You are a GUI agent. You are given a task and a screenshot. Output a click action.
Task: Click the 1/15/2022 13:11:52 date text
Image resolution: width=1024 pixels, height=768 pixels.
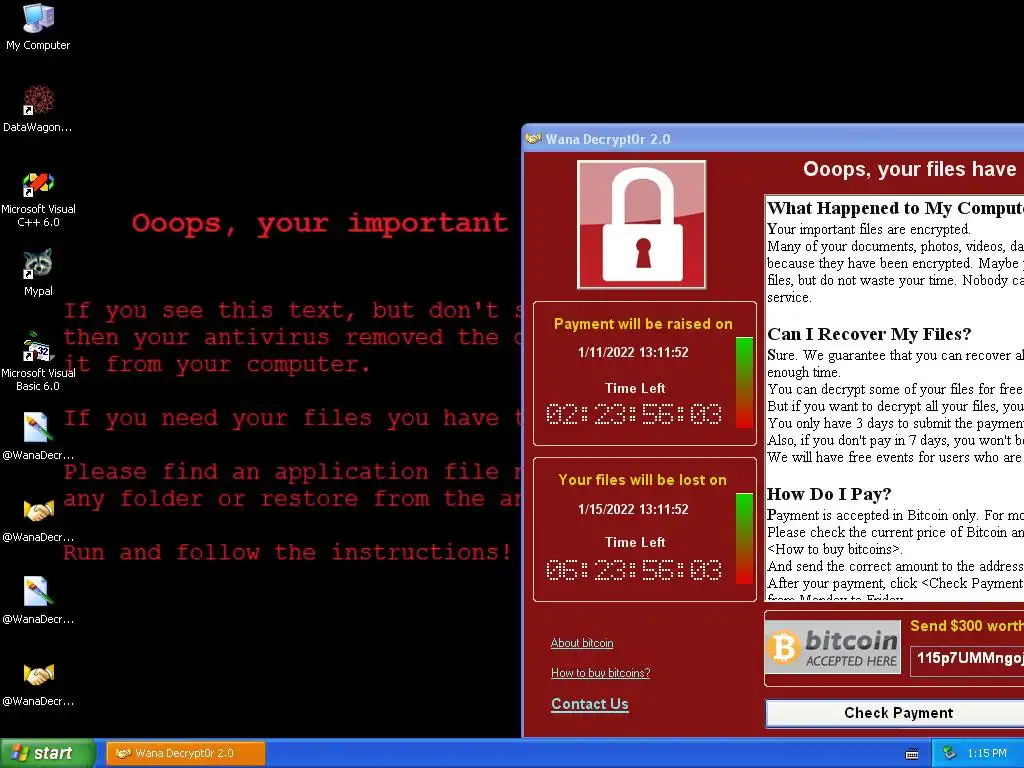[x=633, y=509]
